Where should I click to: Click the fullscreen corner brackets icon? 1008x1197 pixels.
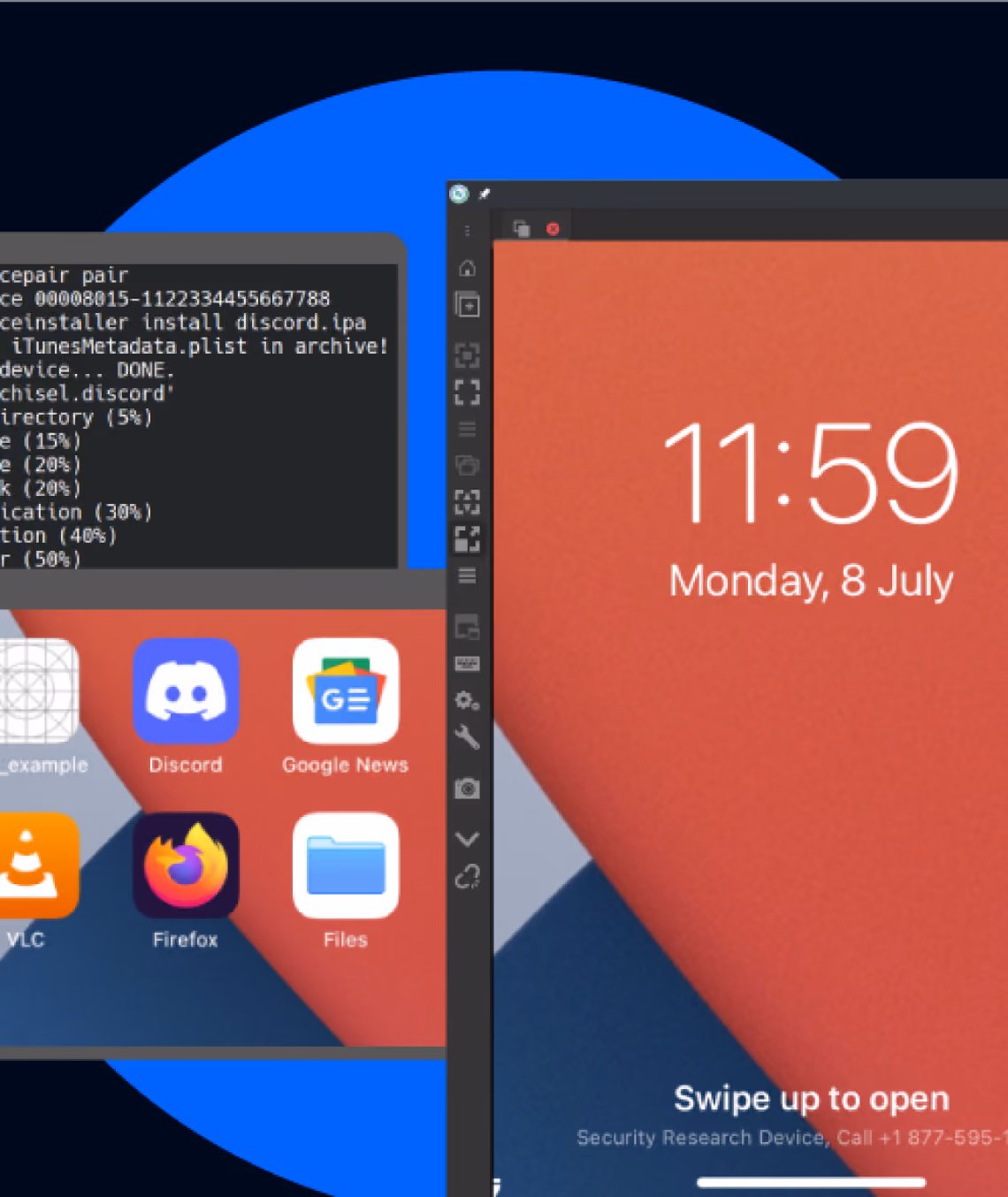467,392
